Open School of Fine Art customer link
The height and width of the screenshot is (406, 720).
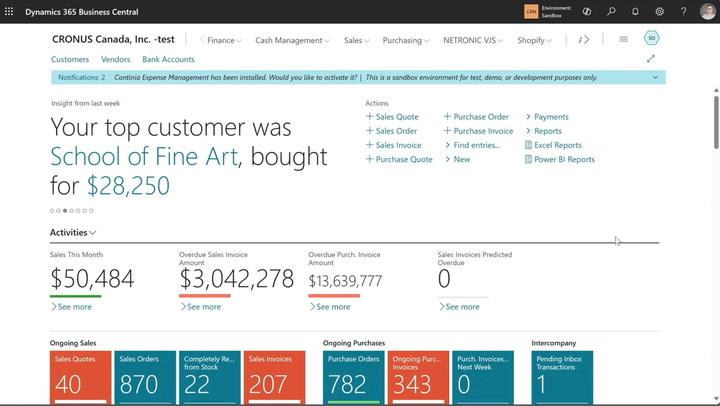[144, 157]
